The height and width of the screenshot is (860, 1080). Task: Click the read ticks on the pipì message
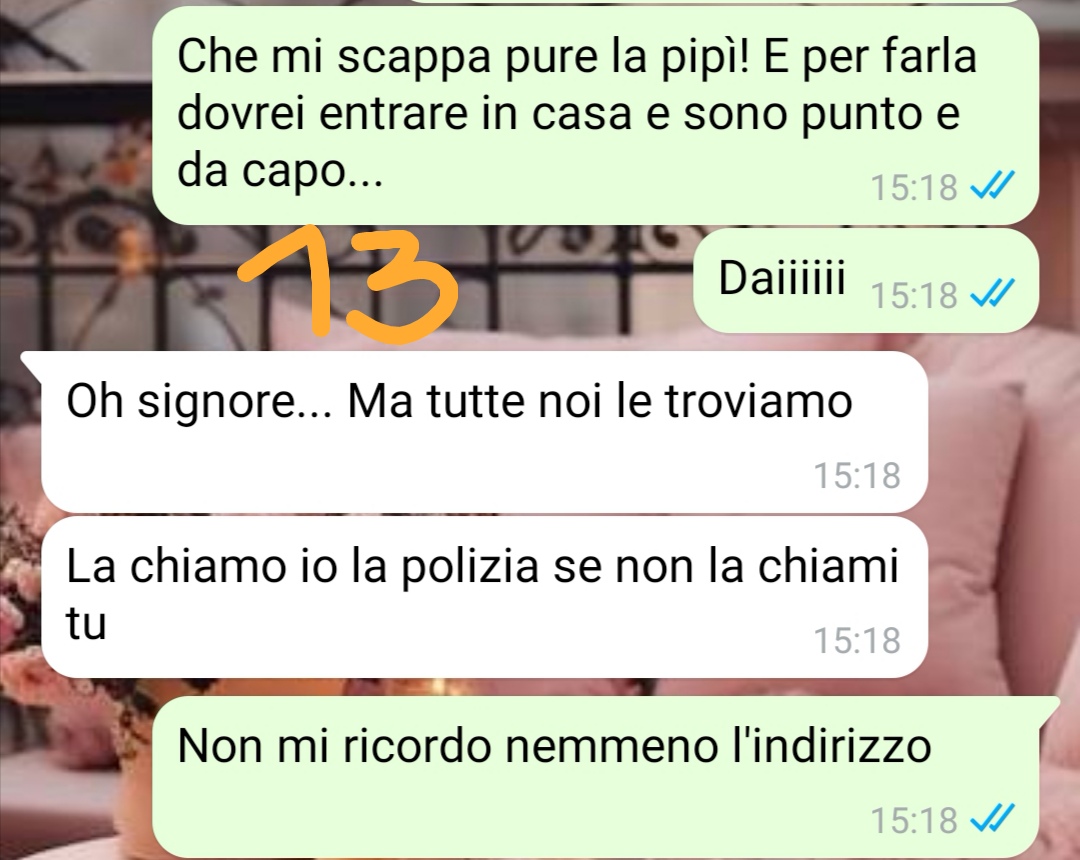(x=992, y=186)
